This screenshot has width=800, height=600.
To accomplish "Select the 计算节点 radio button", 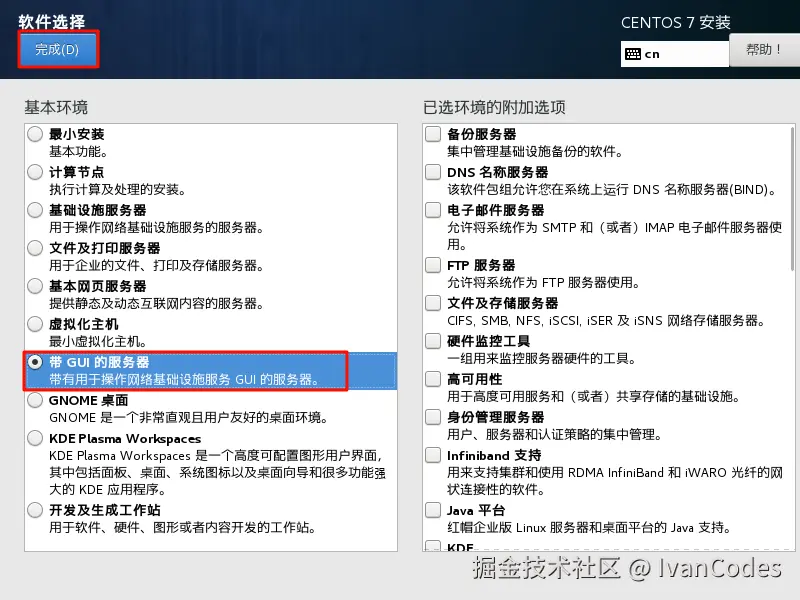I will [35, 172].
